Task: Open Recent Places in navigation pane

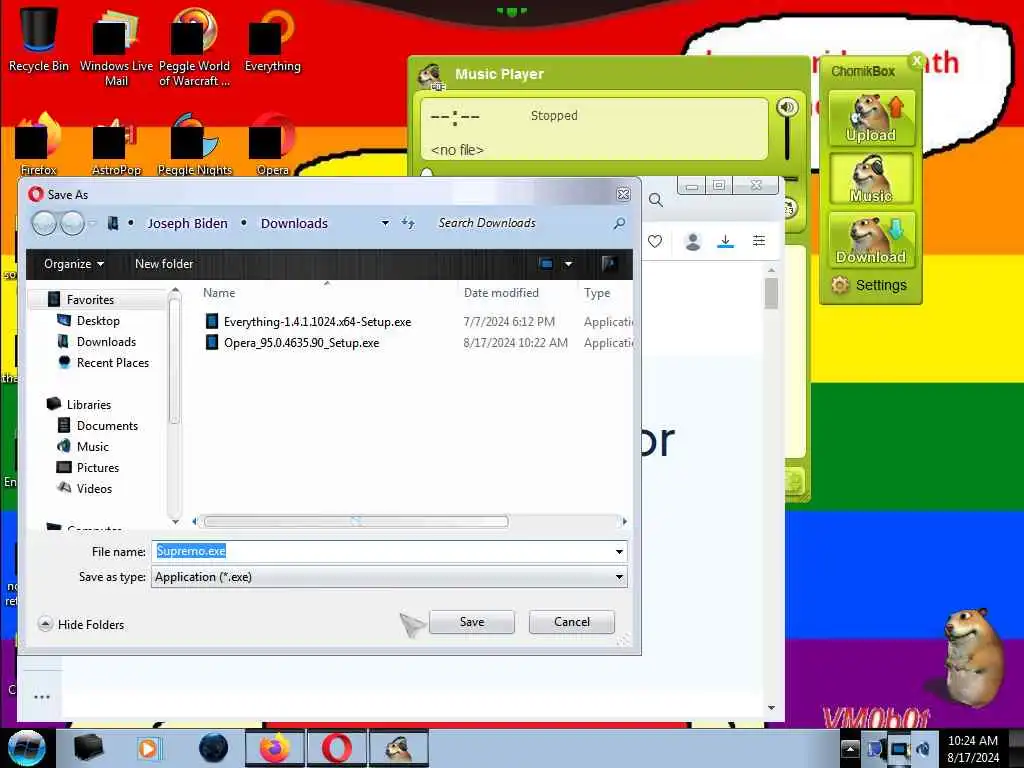Action: (112, 362)
